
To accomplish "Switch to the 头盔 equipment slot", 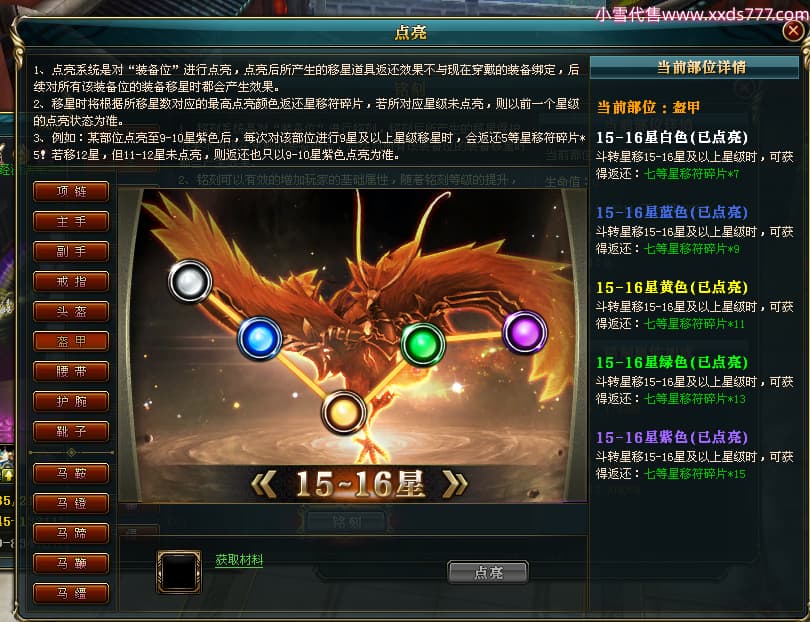I will tap(71, 312).
